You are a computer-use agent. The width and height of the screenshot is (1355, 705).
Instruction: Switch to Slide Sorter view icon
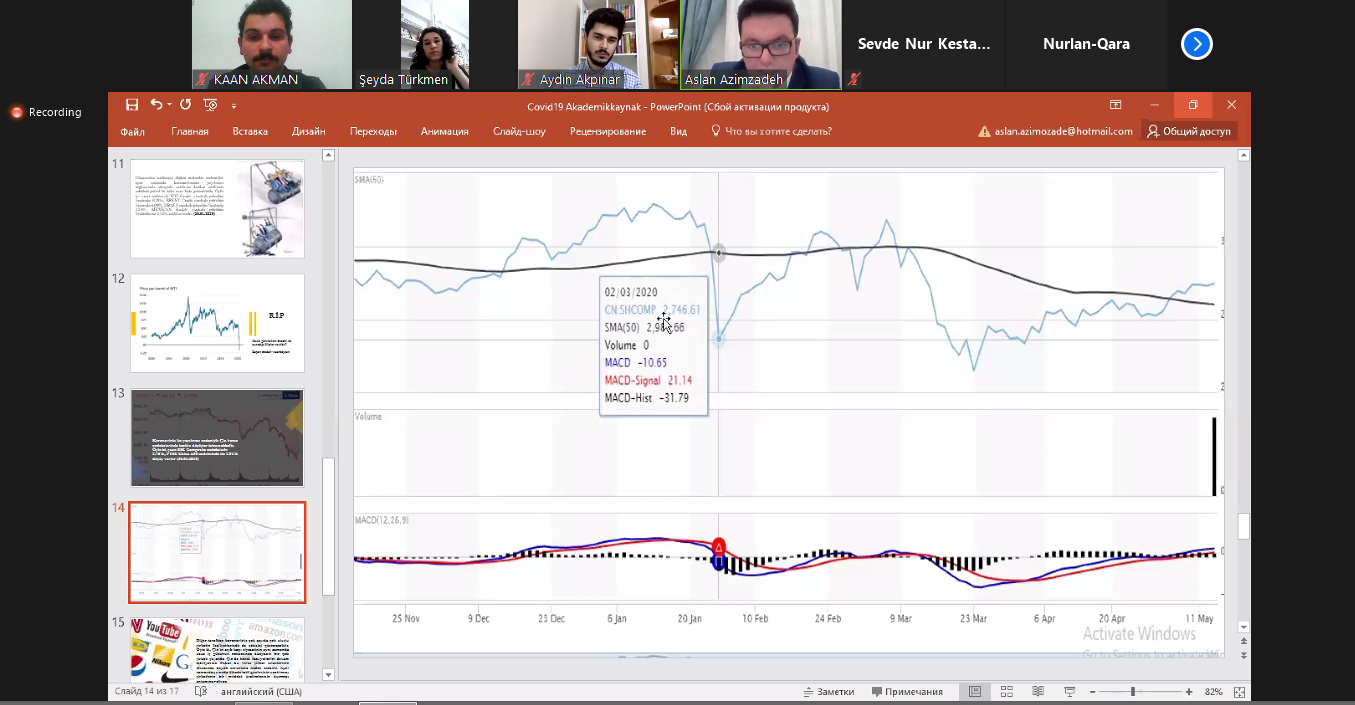[x=1007, y=692]
